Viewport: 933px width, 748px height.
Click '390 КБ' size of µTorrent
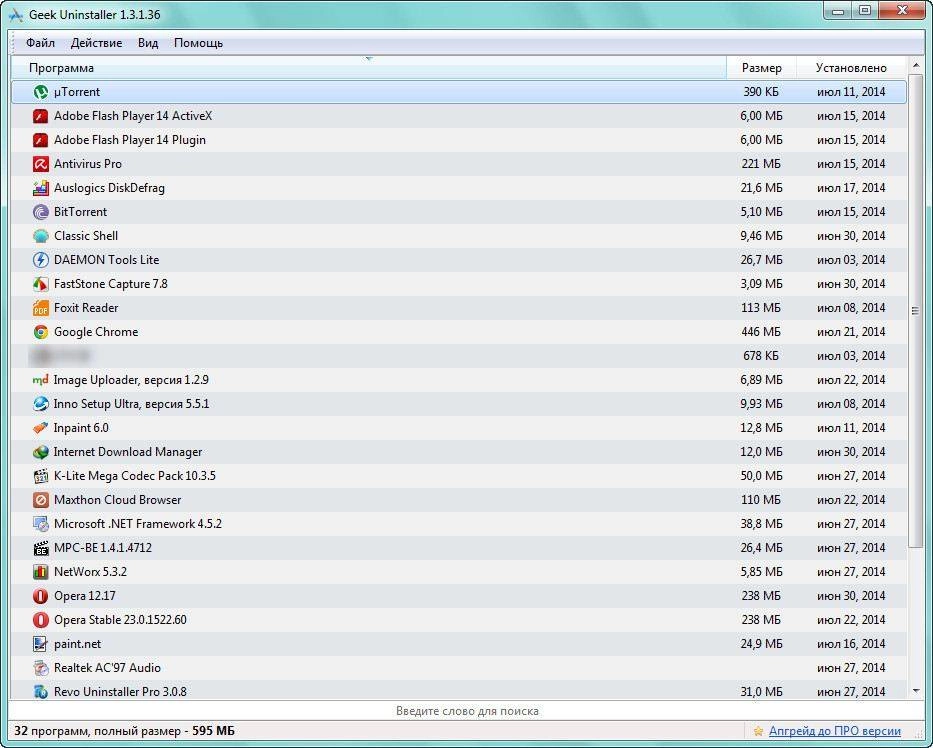click(761, 92)
